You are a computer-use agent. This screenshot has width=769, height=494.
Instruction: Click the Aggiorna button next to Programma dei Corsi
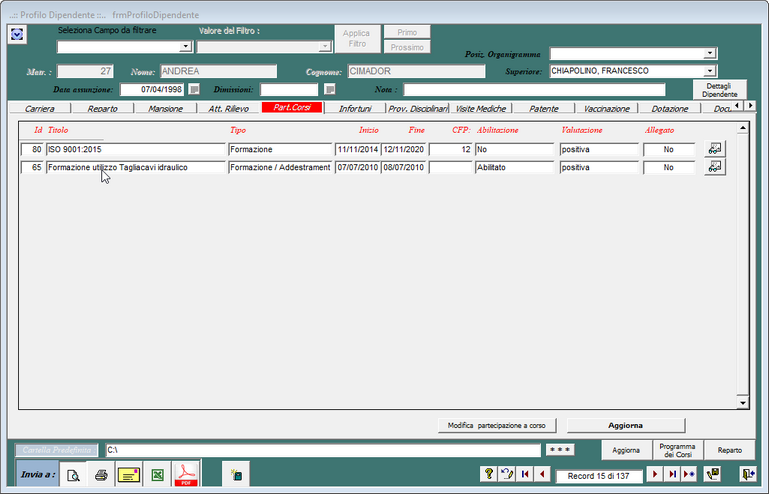626,450
